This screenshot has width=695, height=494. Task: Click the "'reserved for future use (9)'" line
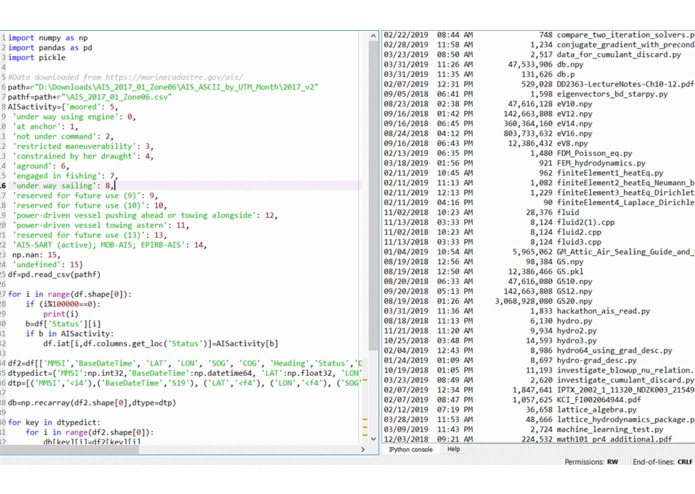pos(85,195)
